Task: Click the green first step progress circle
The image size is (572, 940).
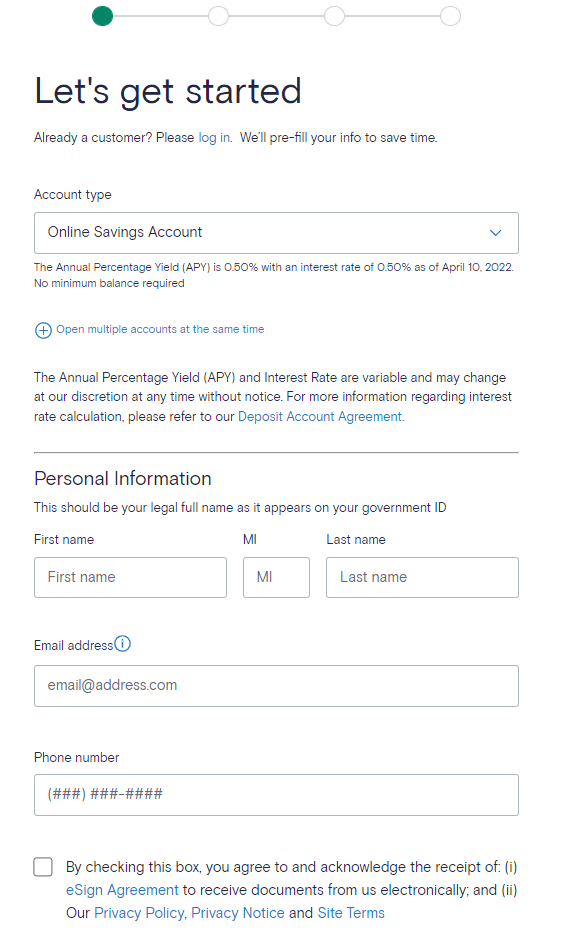Action: tap(103, 16)
